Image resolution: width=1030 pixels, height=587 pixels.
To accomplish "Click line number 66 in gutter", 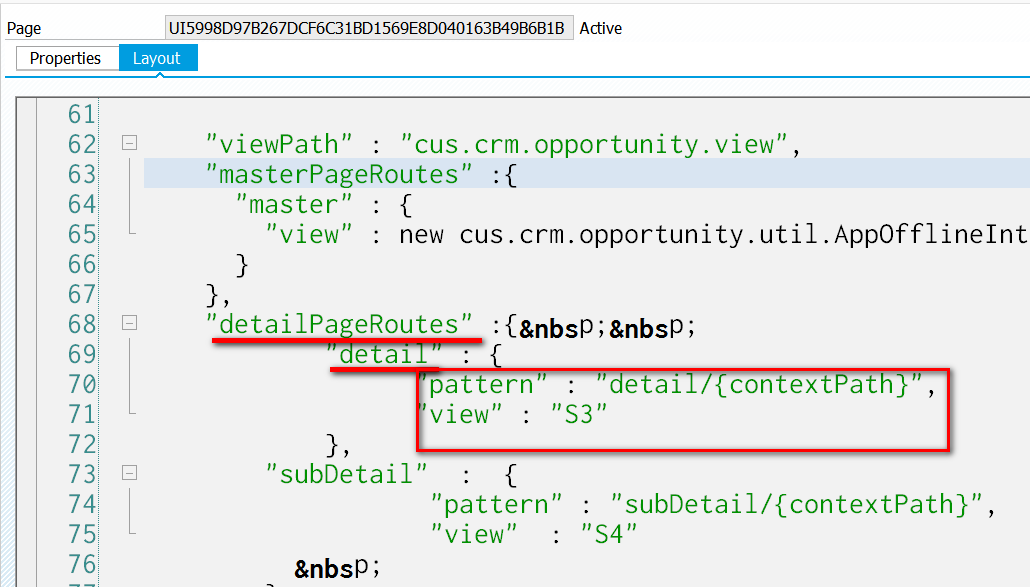I will click(x=82, y=265).
